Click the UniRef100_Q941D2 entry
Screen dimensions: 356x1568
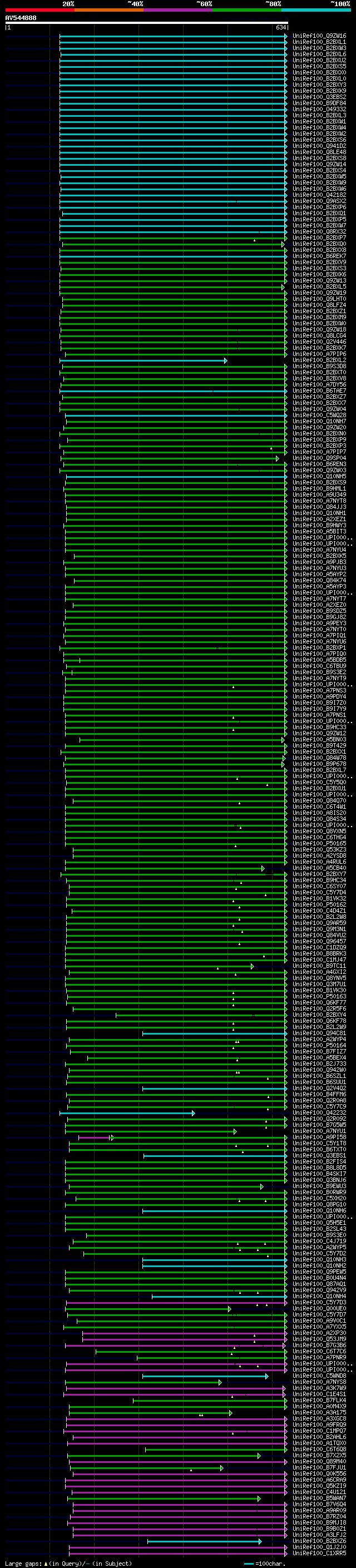point(319,146)
